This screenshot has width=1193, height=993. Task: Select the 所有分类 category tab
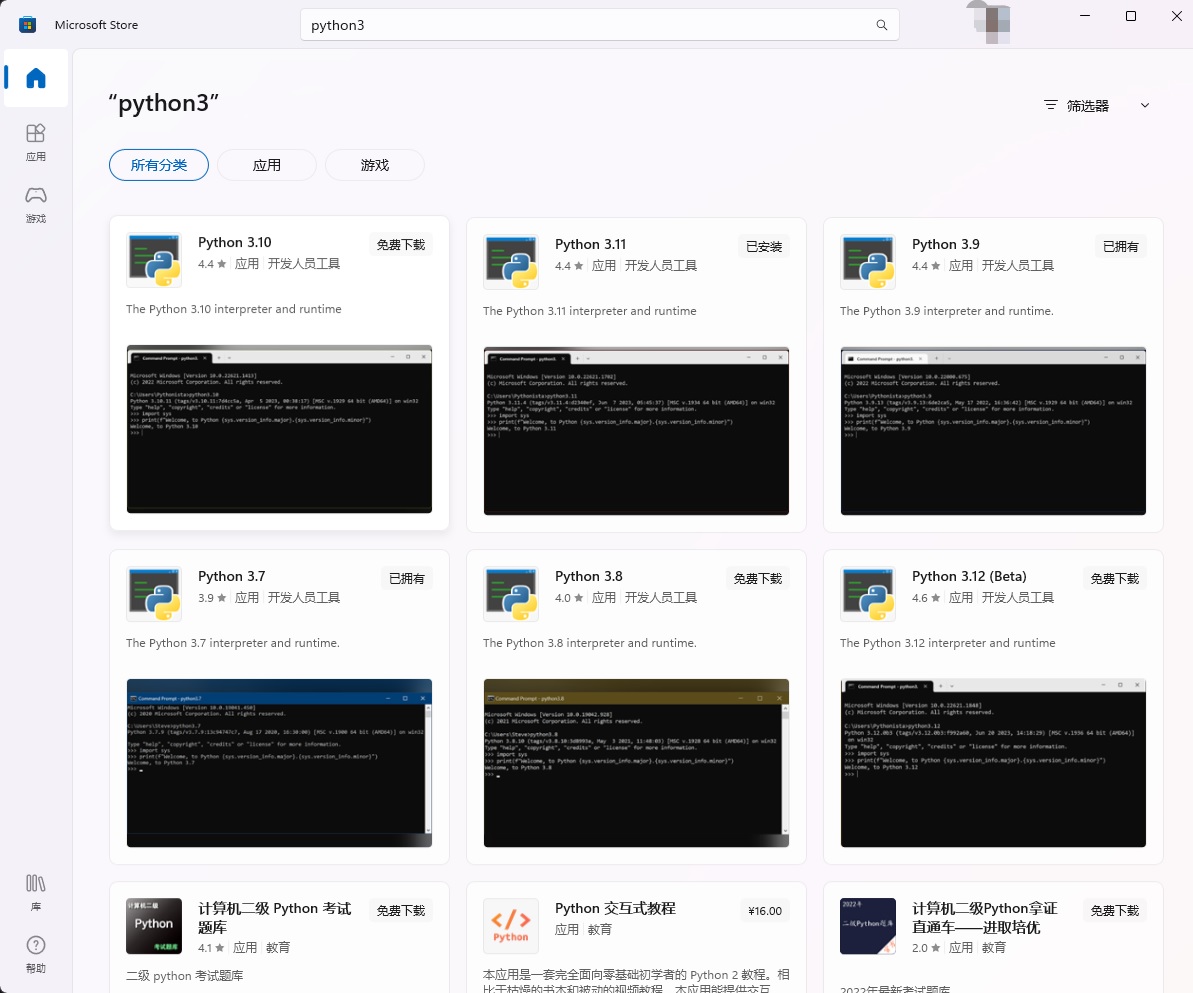[x=159, y=165]
